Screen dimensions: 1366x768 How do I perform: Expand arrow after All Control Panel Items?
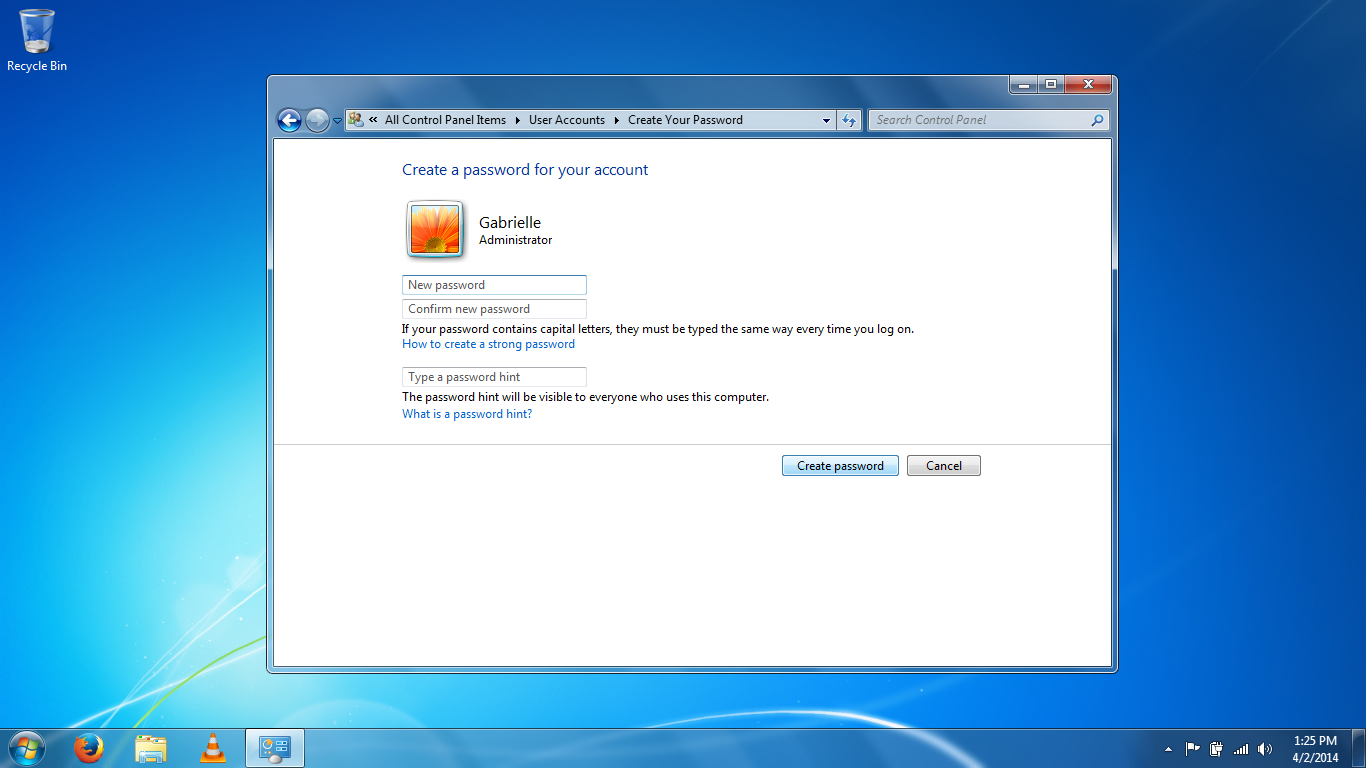pos(518,120)
